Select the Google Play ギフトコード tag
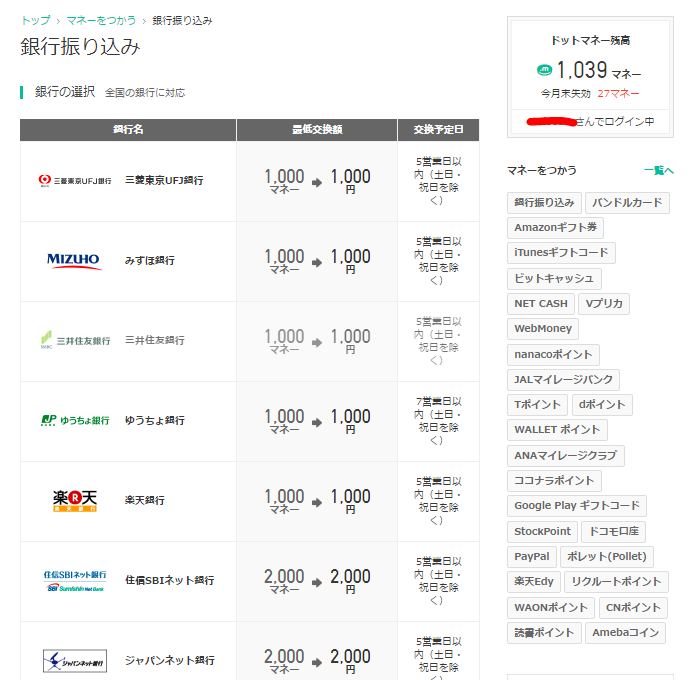Screen dimensions: 689x680 coord(576,506)
